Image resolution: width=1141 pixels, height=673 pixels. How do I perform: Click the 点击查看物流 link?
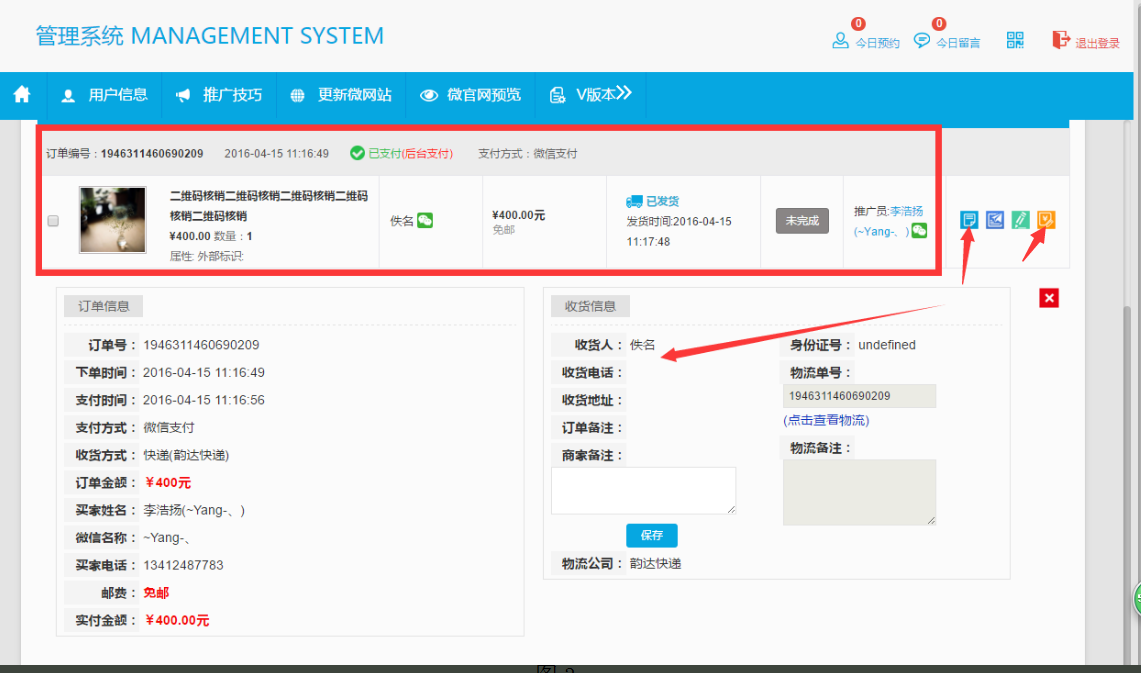[826, 420]
